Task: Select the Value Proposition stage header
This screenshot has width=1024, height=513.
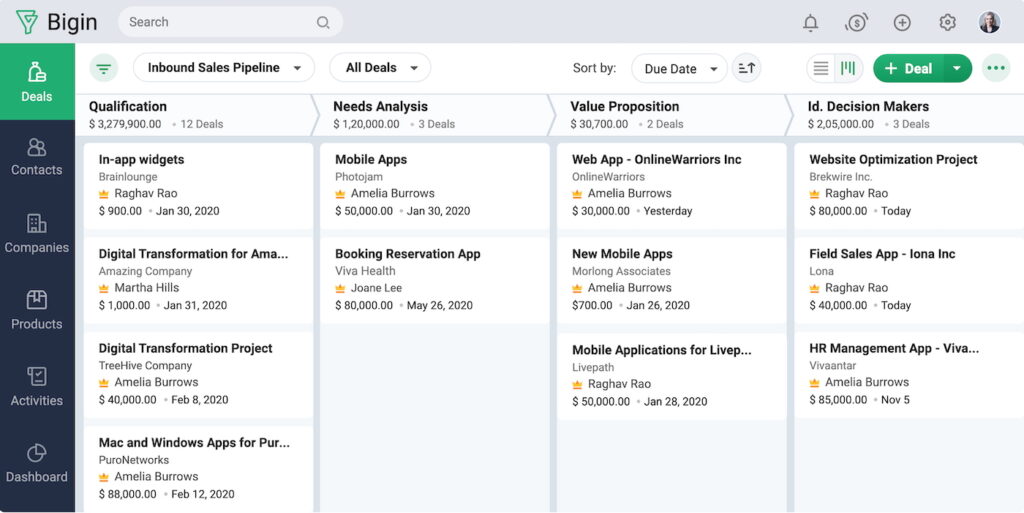Action: 670,114
